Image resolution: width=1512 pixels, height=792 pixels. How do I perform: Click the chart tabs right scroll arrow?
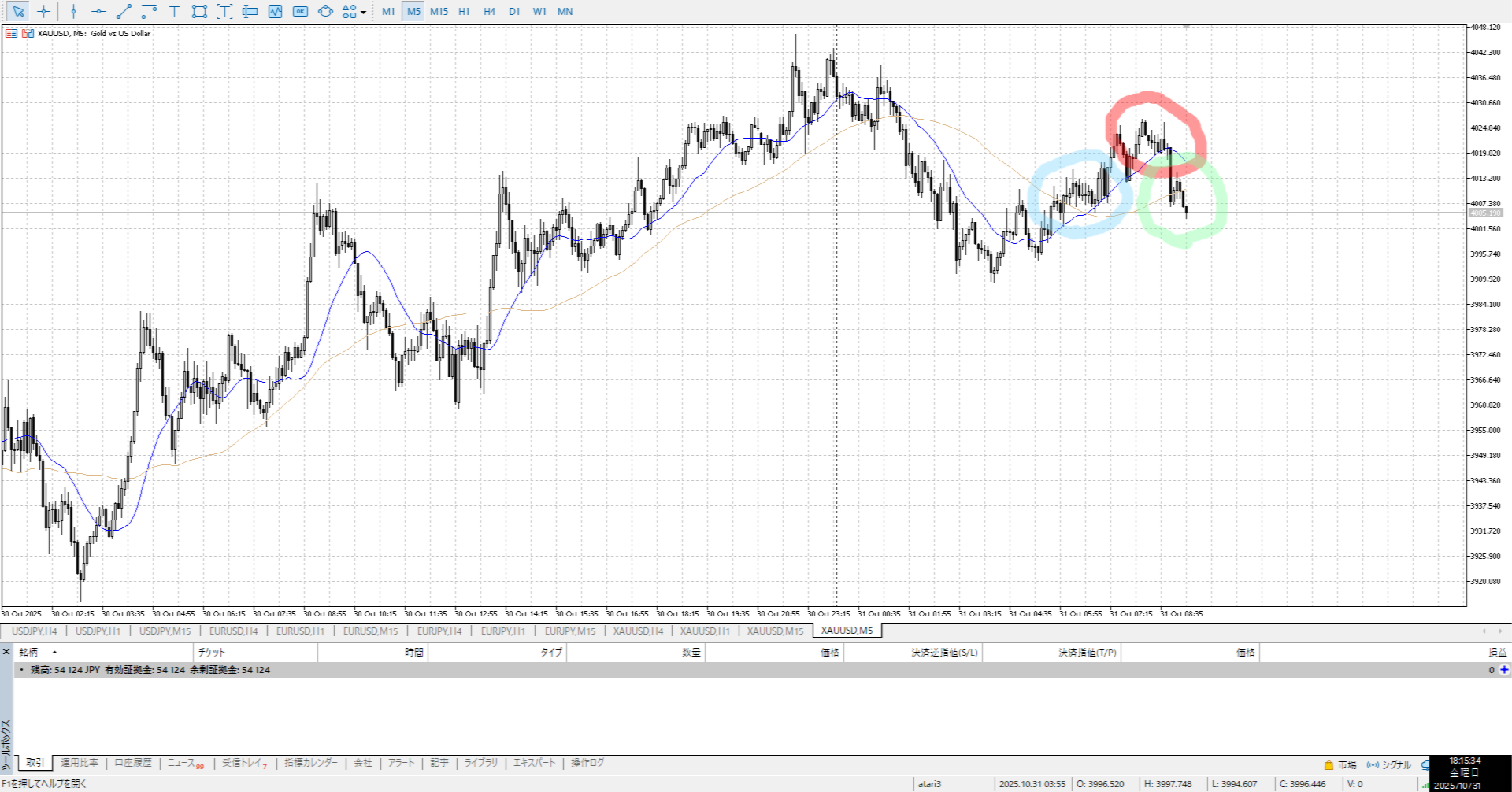1500,631
